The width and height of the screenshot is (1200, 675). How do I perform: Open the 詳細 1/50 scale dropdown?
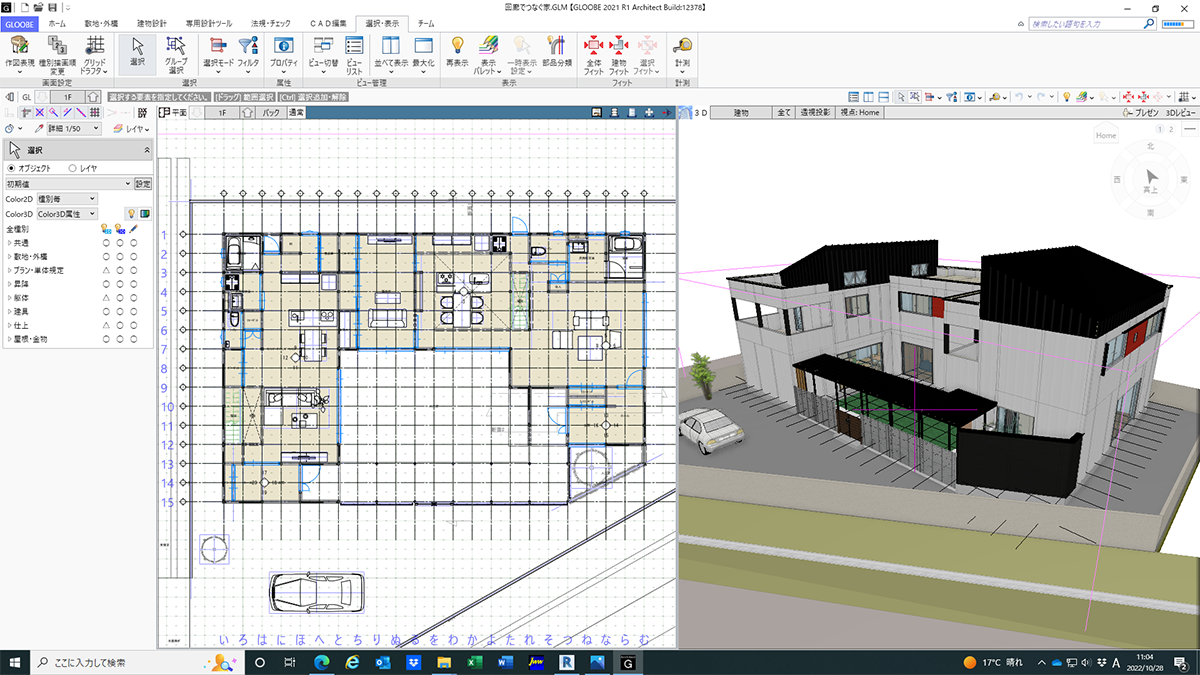(x=68, y=129)
